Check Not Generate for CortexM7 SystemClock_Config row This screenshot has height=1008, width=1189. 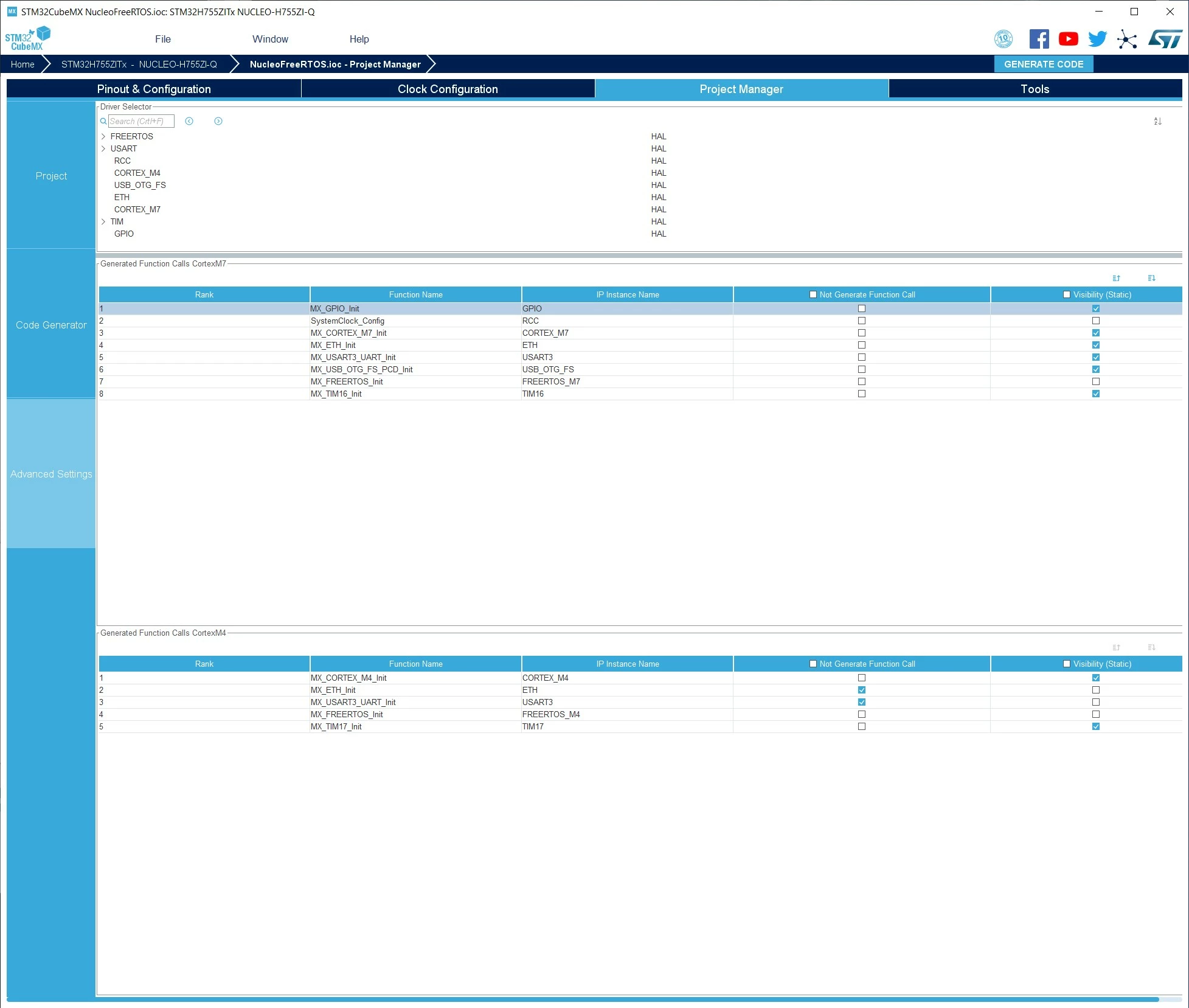(x=862, y=321)
